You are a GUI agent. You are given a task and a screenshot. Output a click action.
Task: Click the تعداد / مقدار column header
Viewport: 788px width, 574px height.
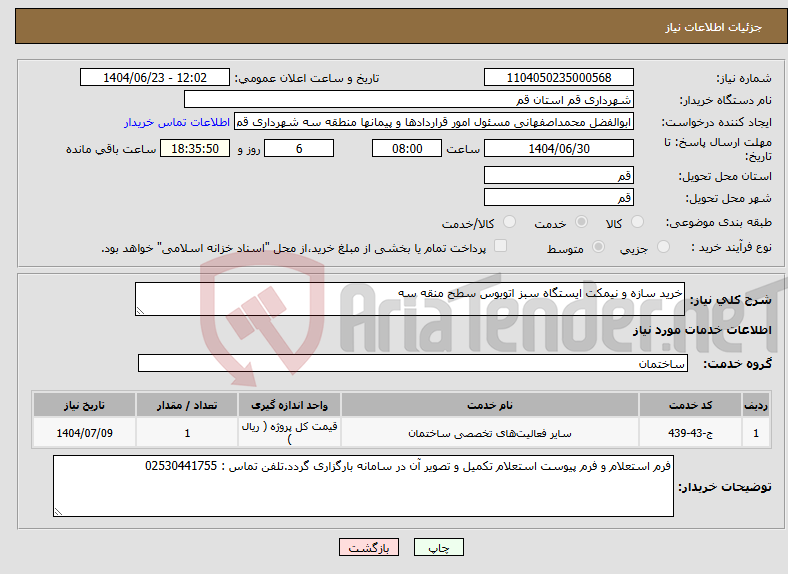pyautogui.click(x=187, y=405)
